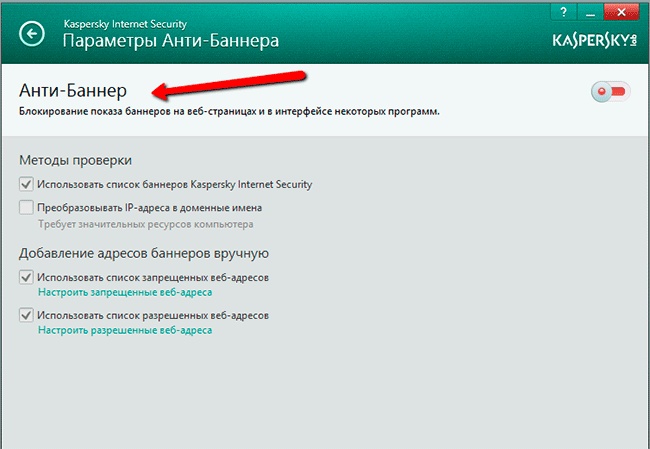Viewport: 650px width, 449px height.
Task: Uncheck use list of blocked web addresses
Action: [26, 277]
